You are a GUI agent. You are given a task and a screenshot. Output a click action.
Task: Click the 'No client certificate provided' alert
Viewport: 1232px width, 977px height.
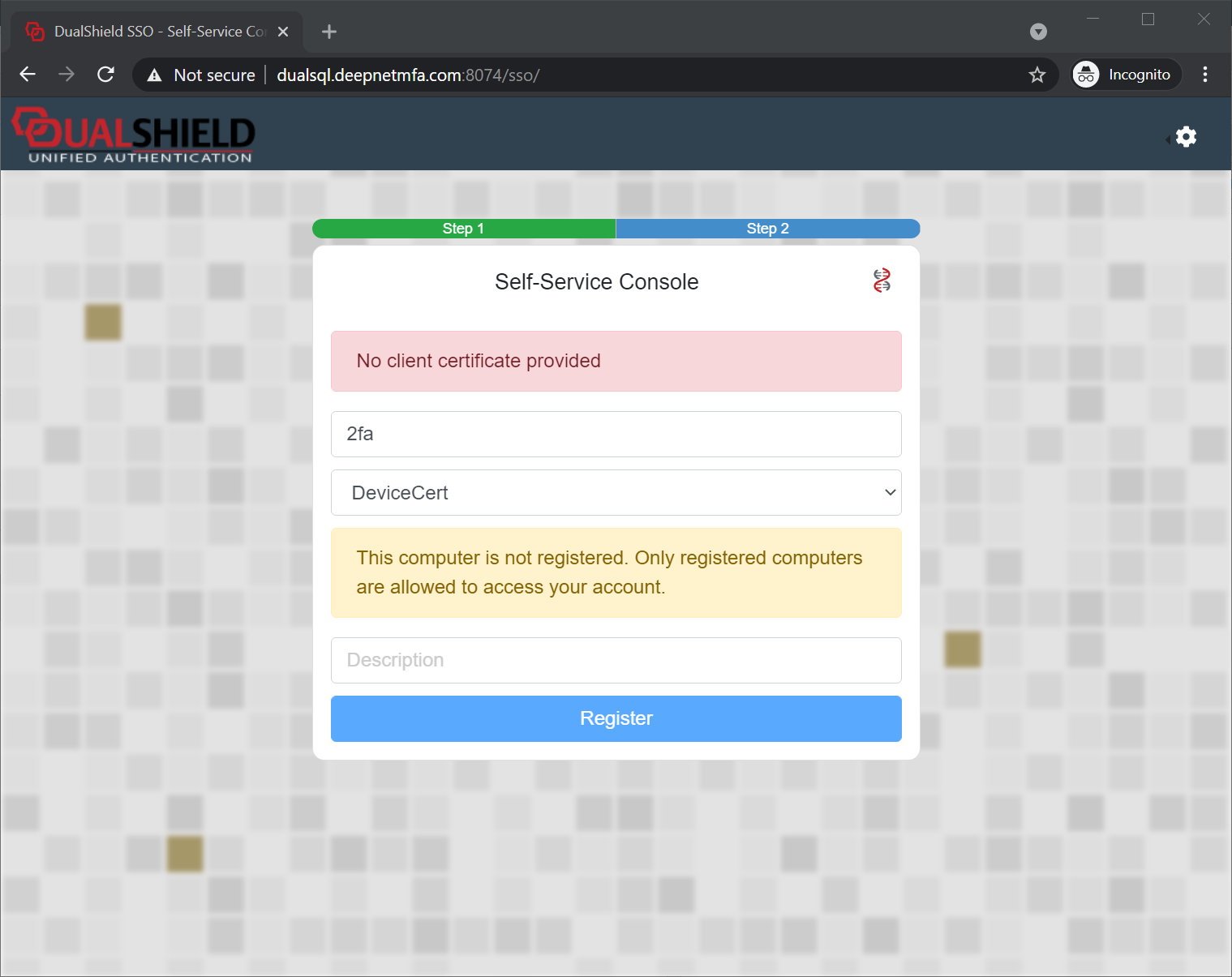coord(616,361)
